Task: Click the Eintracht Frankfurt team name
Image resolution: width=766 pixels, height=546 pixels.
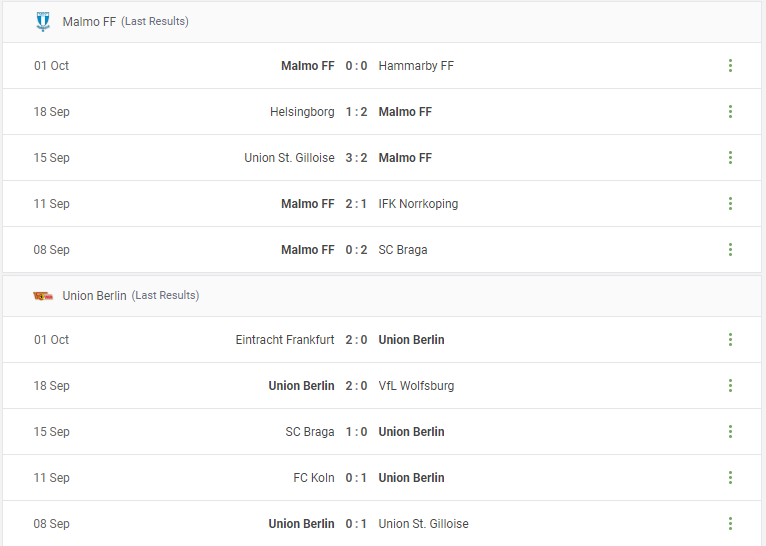Action: (285, 339)
